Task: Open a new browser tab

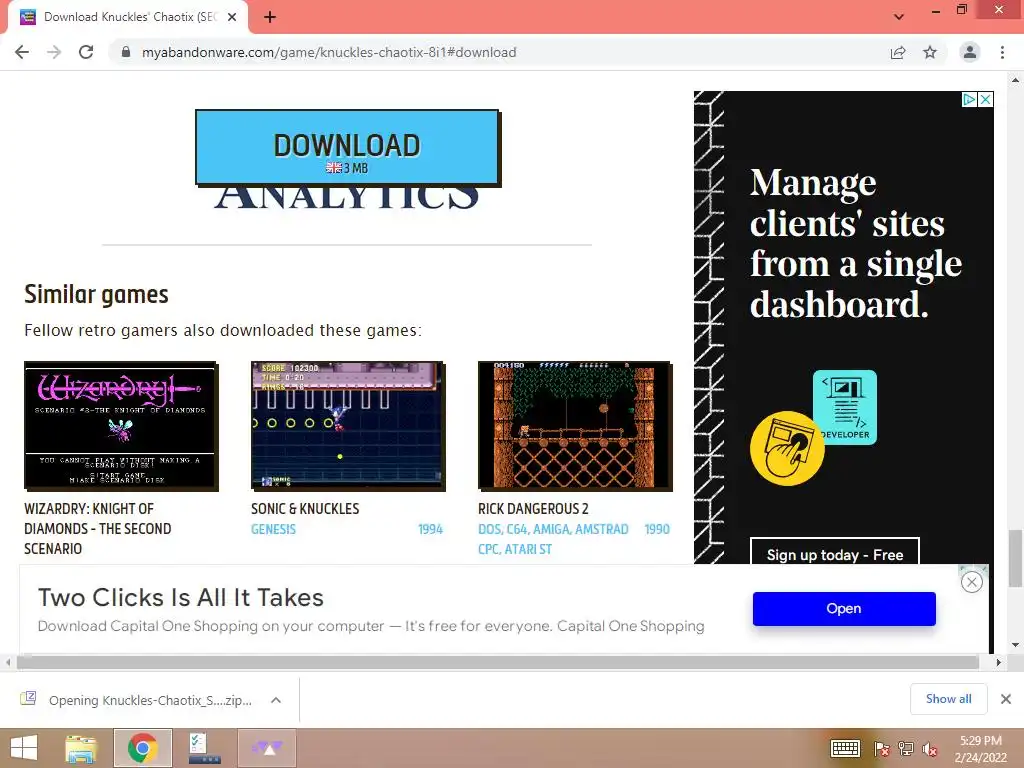Action: (270, 17)
